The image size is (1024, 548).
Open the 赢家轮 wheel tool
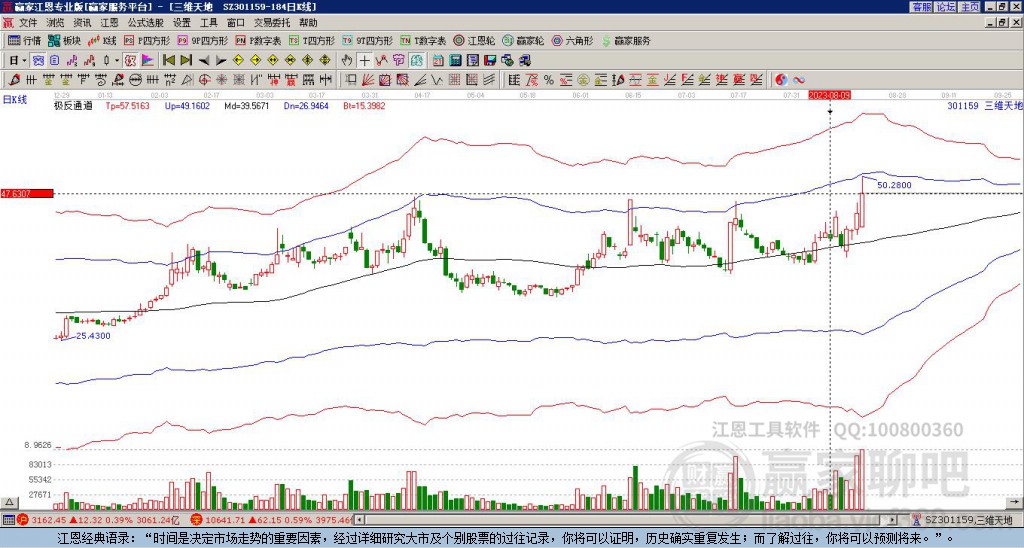(x=523, y=40)
